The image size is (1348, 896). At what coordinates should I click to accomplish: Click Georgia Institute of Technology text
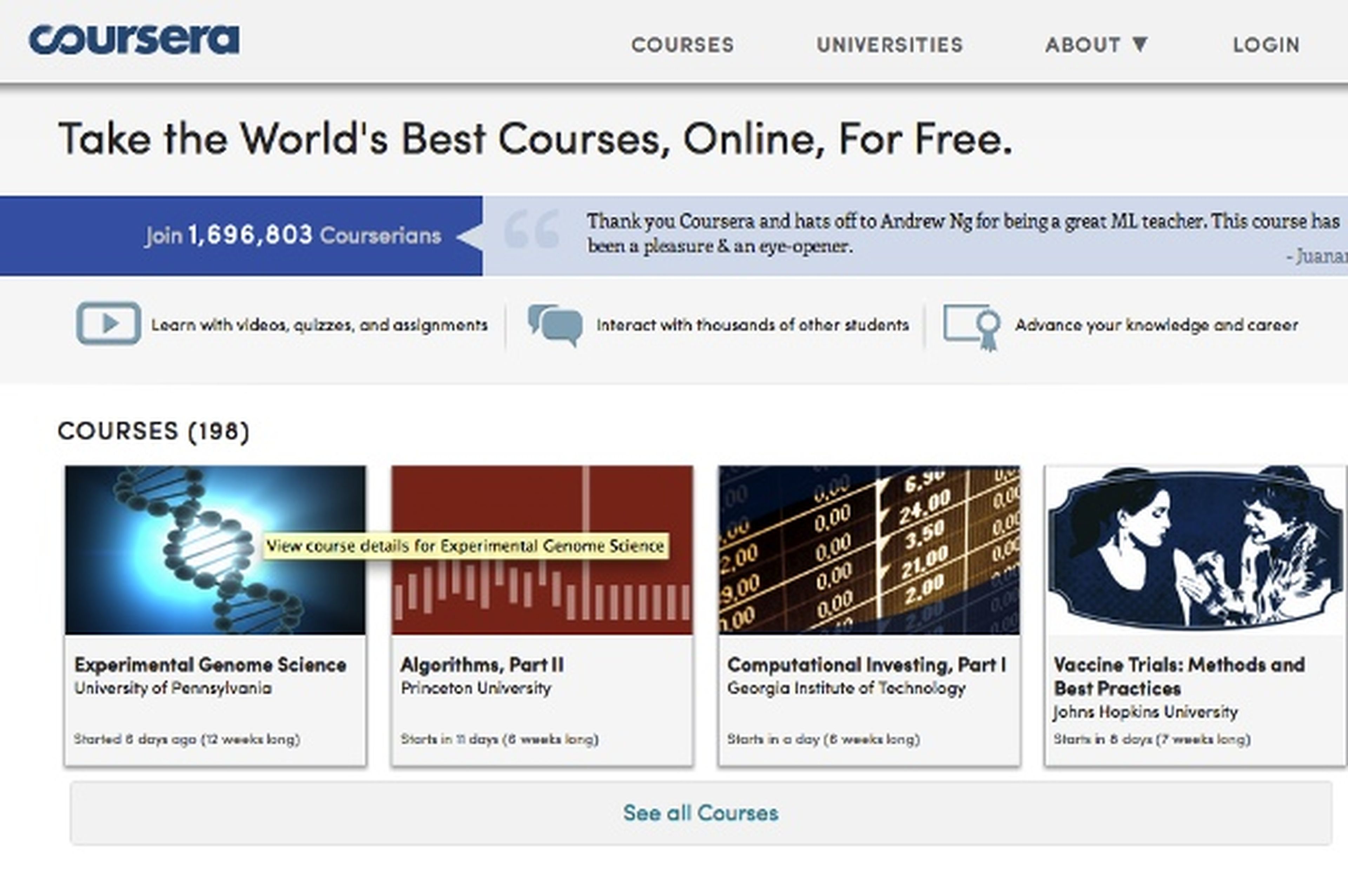[x=846, y=688]
